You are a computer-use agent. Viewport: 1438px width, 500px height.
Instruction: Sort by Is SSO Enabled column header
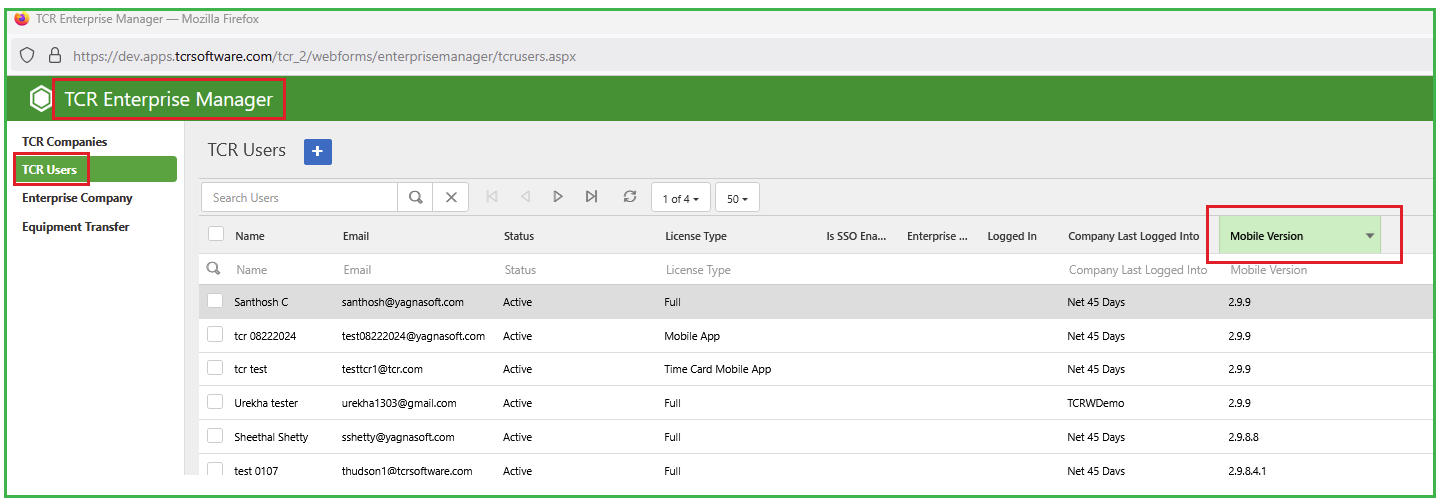[x=856, y=236]
